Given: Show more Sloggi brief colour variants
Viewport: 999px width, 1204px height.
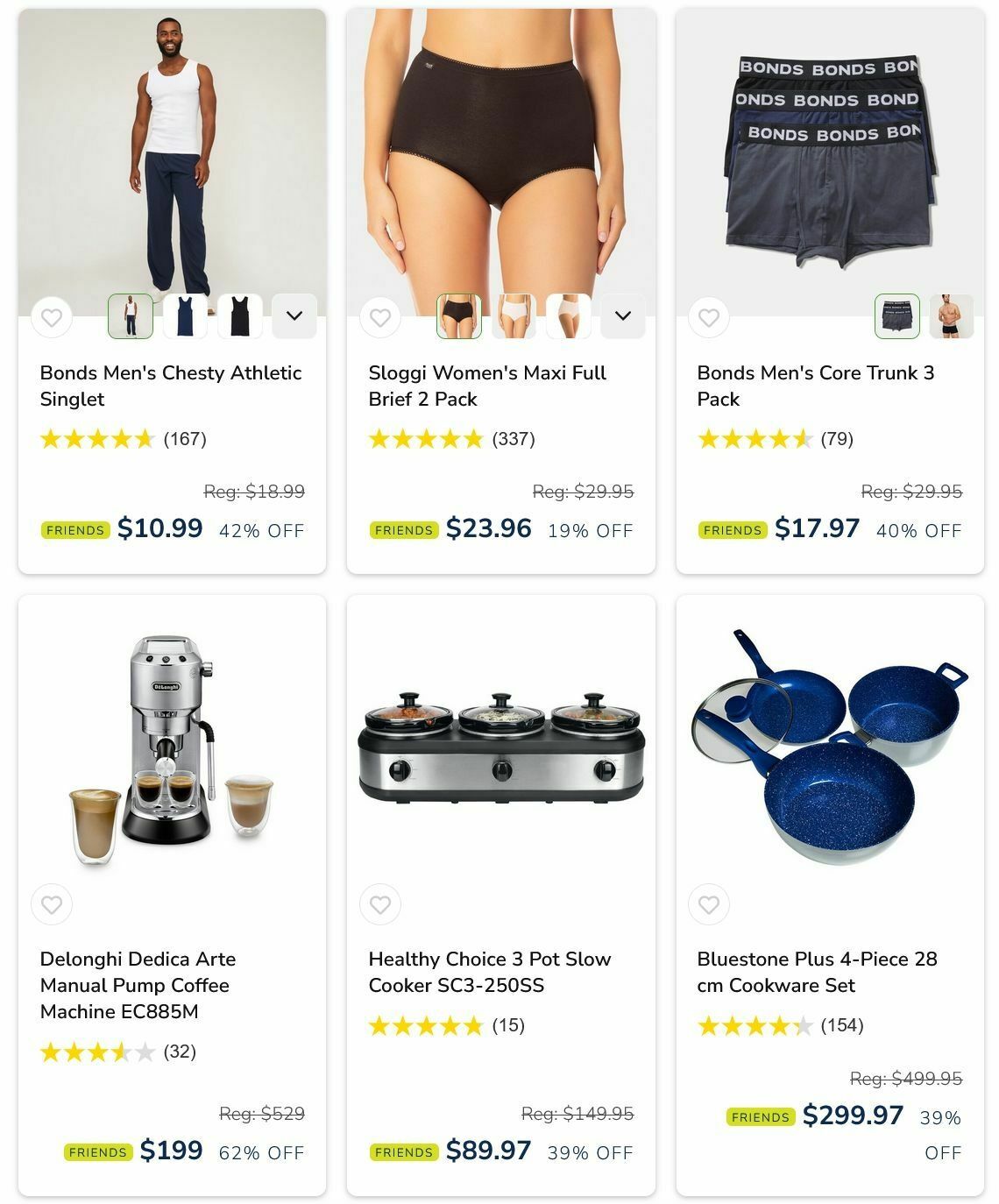Looking at the screenshot, I should pos(623,316).
